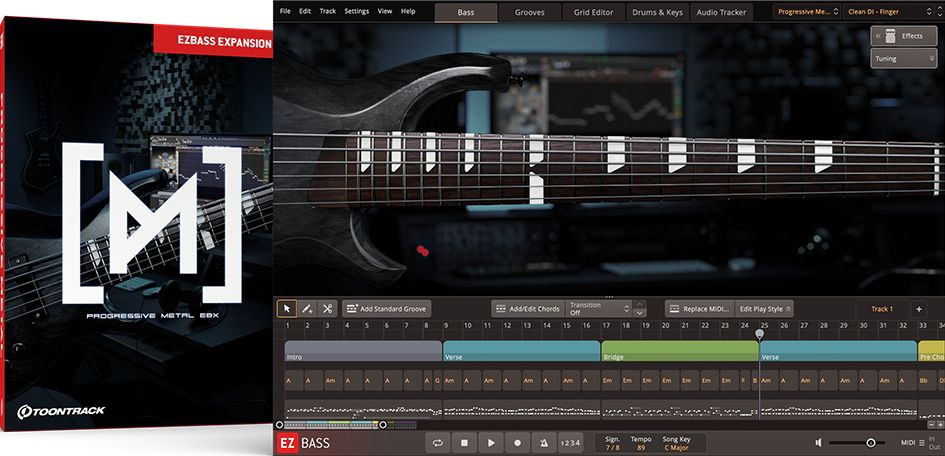Open the Transition Off dropdown

point(598,308)
